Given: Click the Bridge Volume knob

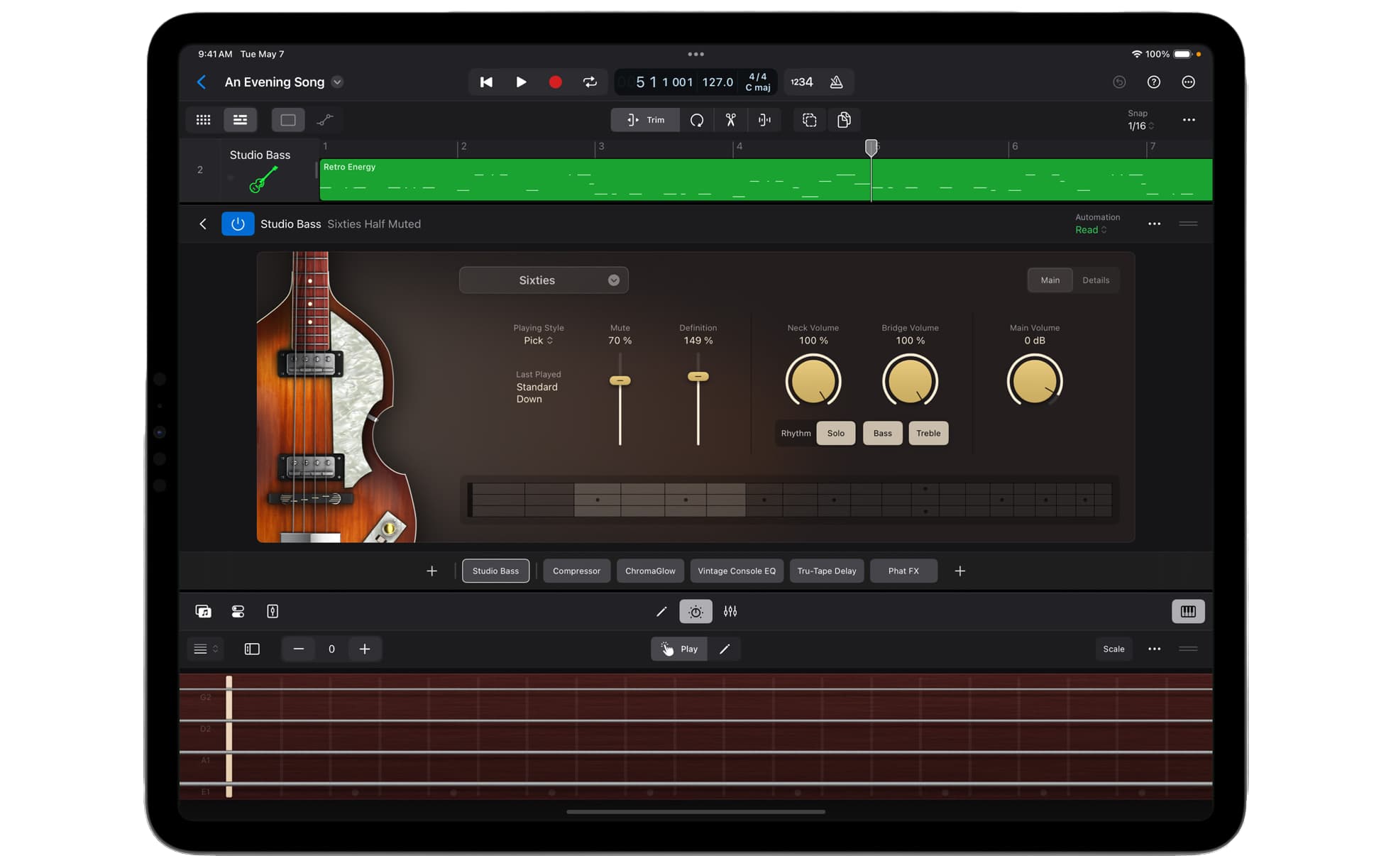Looking at the screenshot, I should click(910, 381).
